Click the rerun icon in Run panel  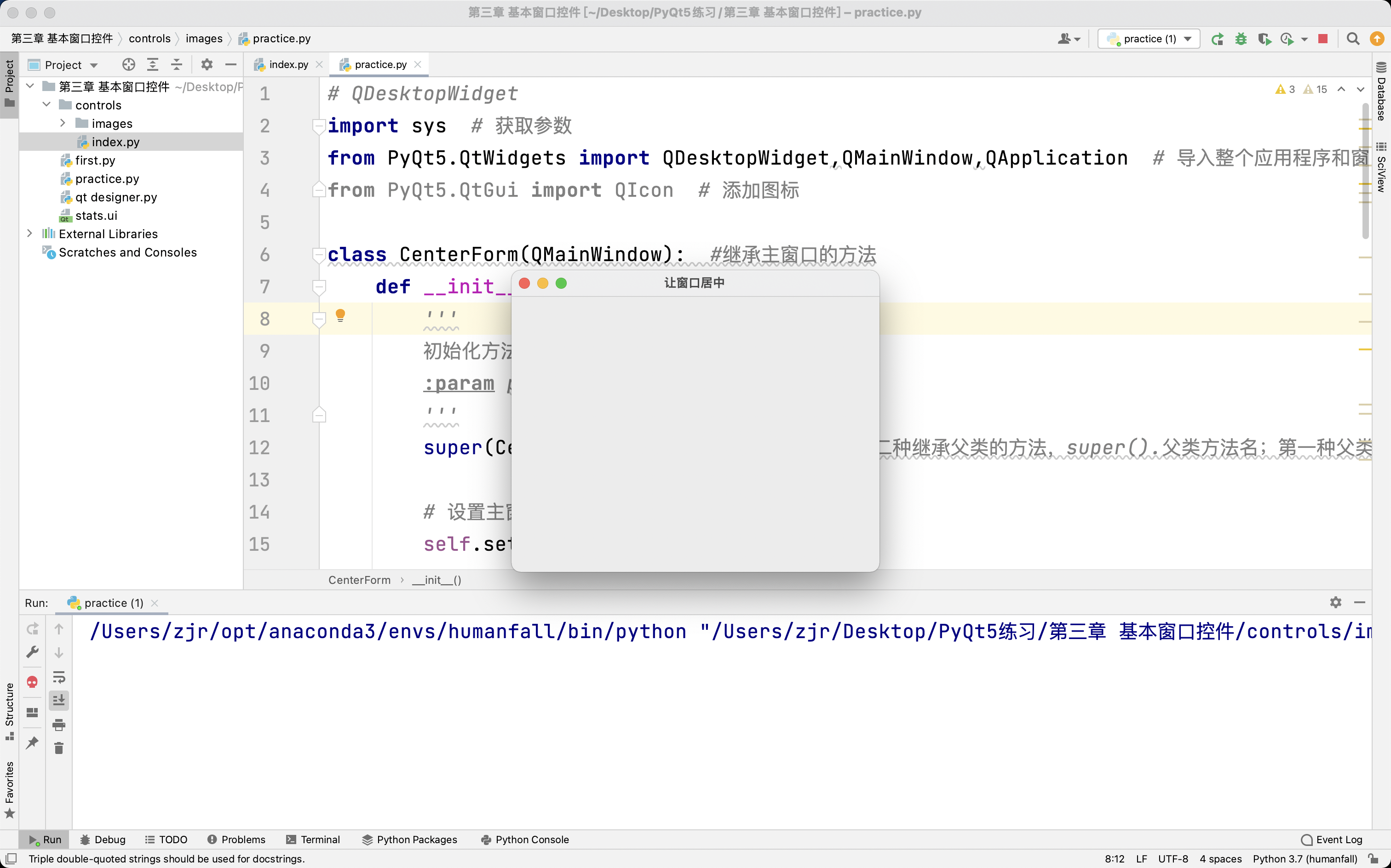pos(33,629)
